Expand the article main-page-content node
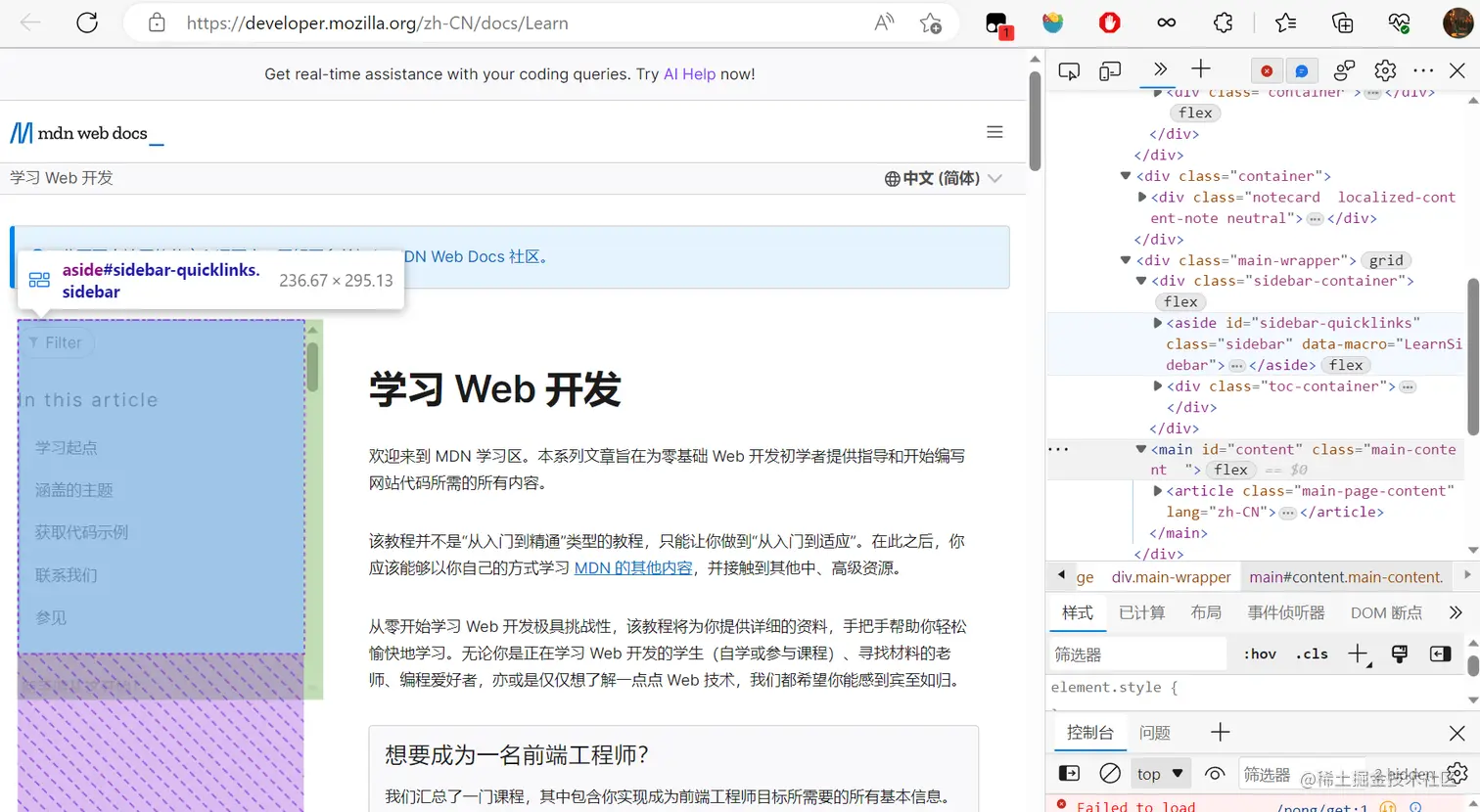 point(1157,491)
